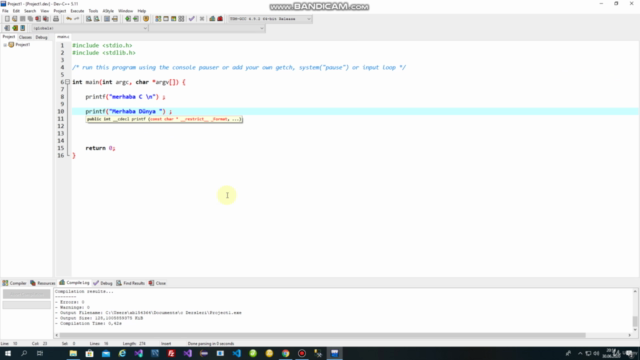Click the Profile Analysis toolbar icon

point(212,19)
